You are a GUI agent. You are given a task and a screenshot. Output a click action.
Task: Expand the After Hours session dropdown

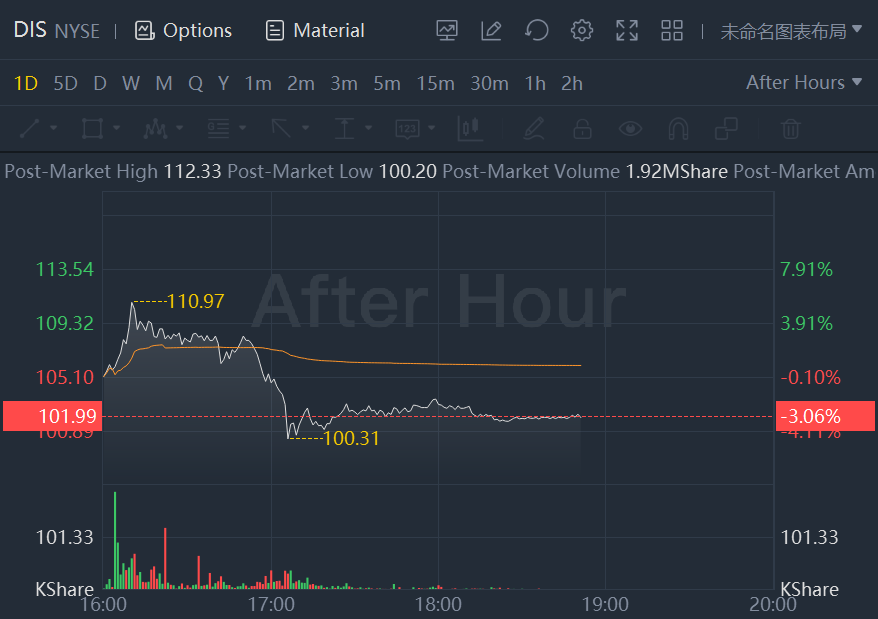click(804, 83)
